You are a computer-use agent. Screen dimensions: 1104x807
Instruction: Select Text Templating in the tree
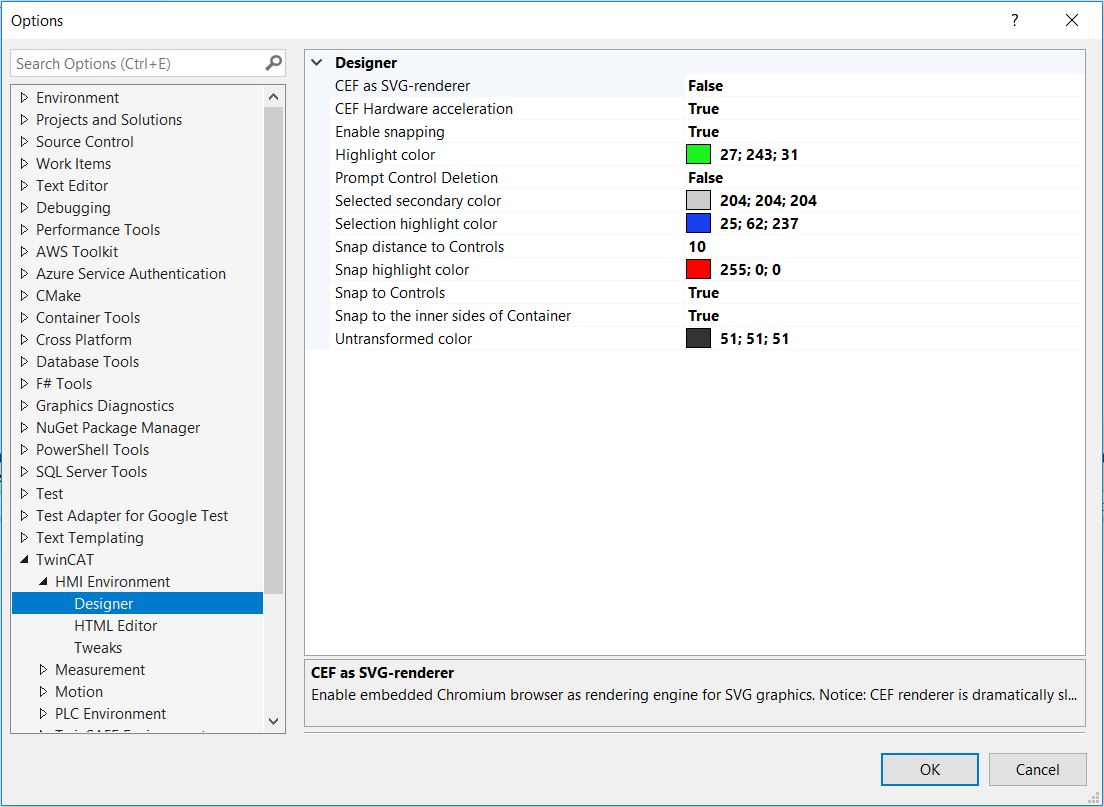(x=89, y=537)
